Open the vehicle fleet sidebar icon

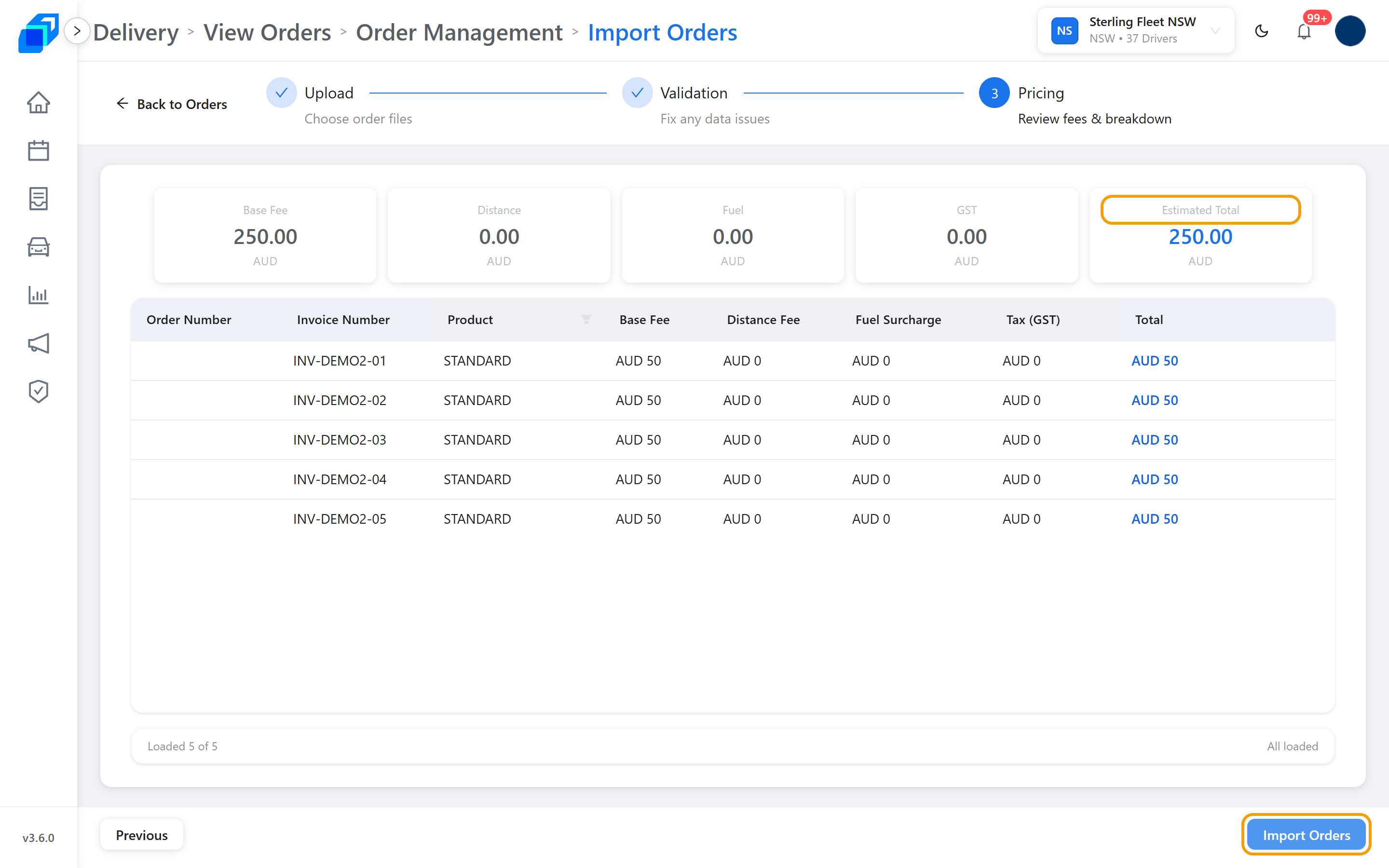39,247
